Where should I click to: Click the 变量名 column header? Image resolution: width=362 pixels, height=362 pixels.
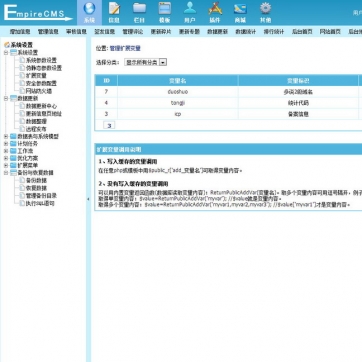coord(178,81)
